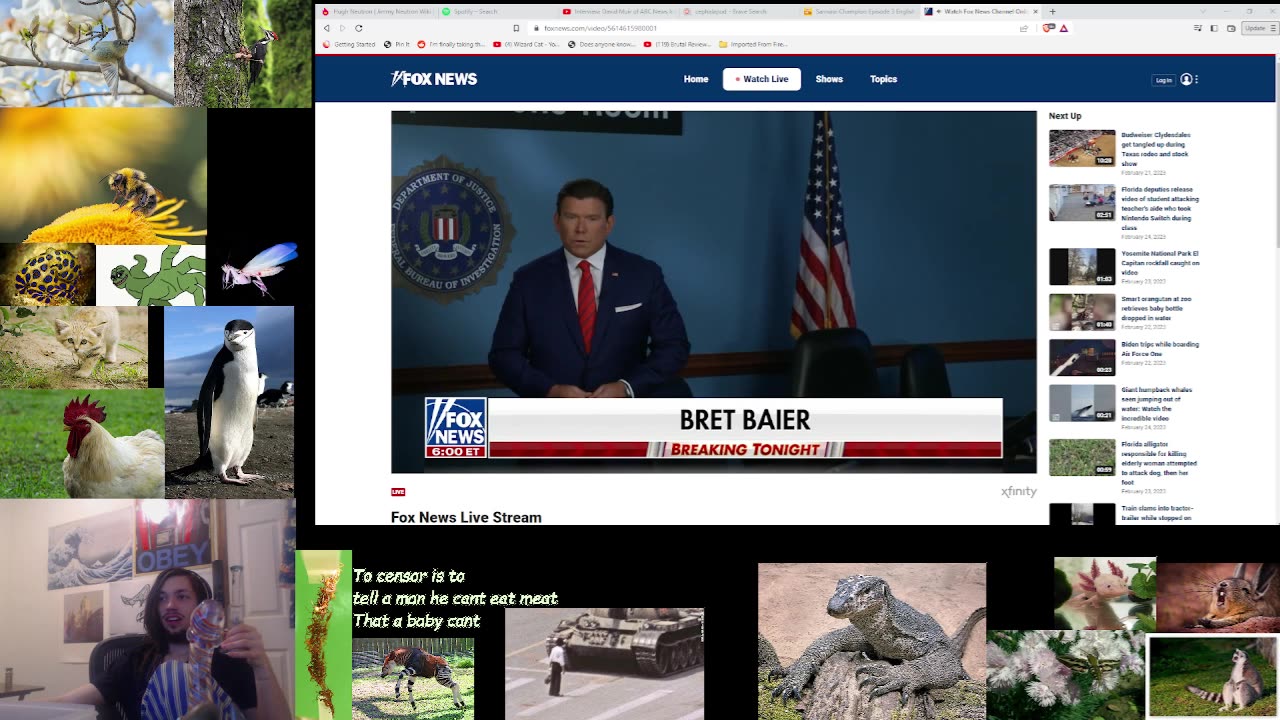Click the browser back arrow
1280x720 pixels.
pos(326,28)
